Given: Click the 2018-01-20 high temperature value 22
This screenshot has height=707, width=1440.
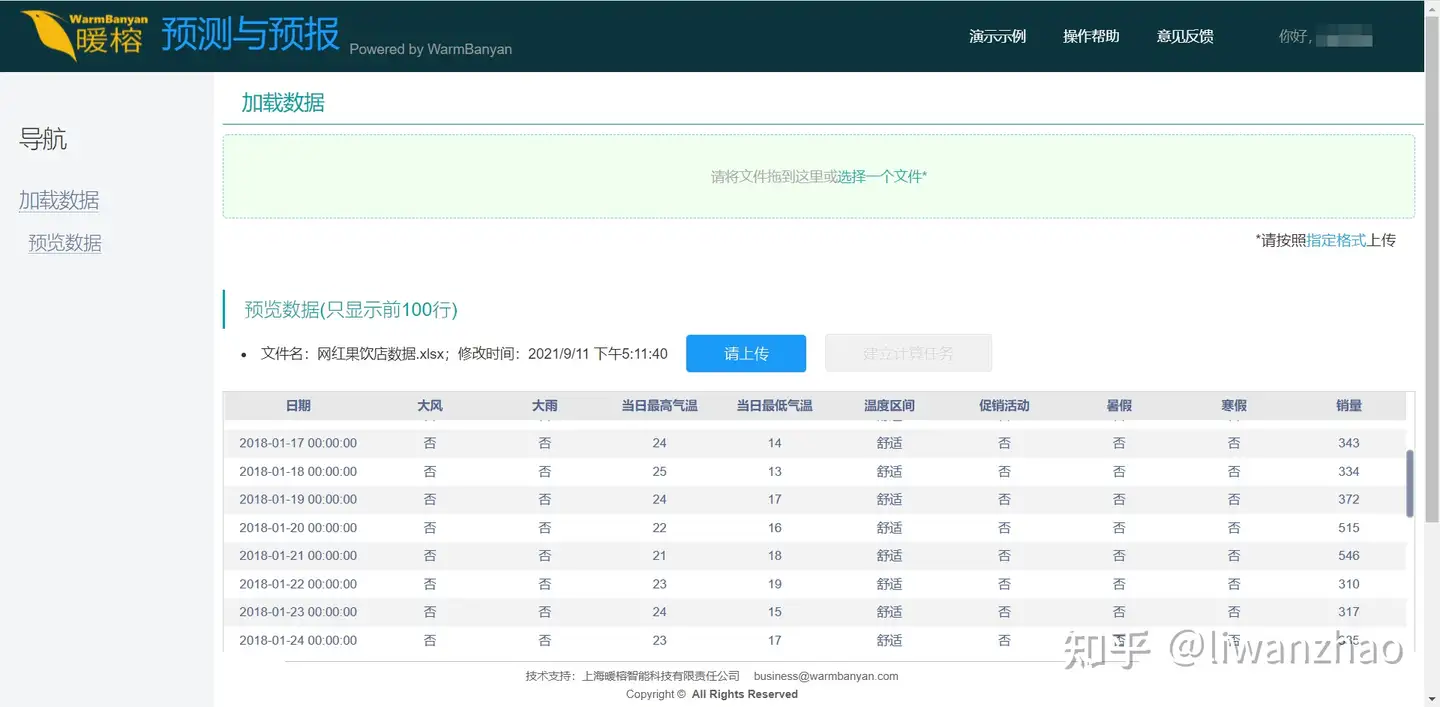Looking at the screenshot, I should pyautogui.click(x=660, y=527).
